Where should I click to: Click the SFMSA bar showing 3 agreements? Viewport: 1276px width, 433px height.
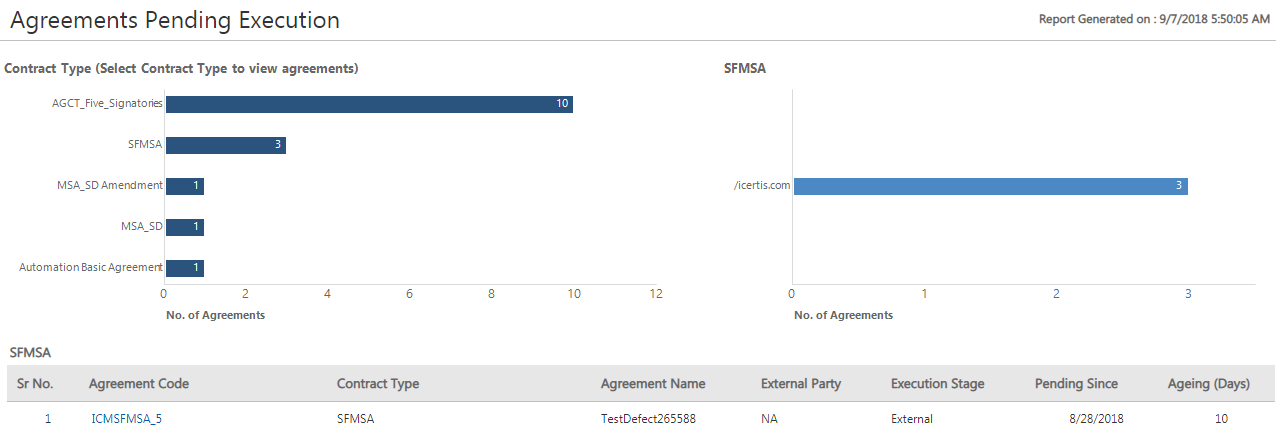(225, 146)
